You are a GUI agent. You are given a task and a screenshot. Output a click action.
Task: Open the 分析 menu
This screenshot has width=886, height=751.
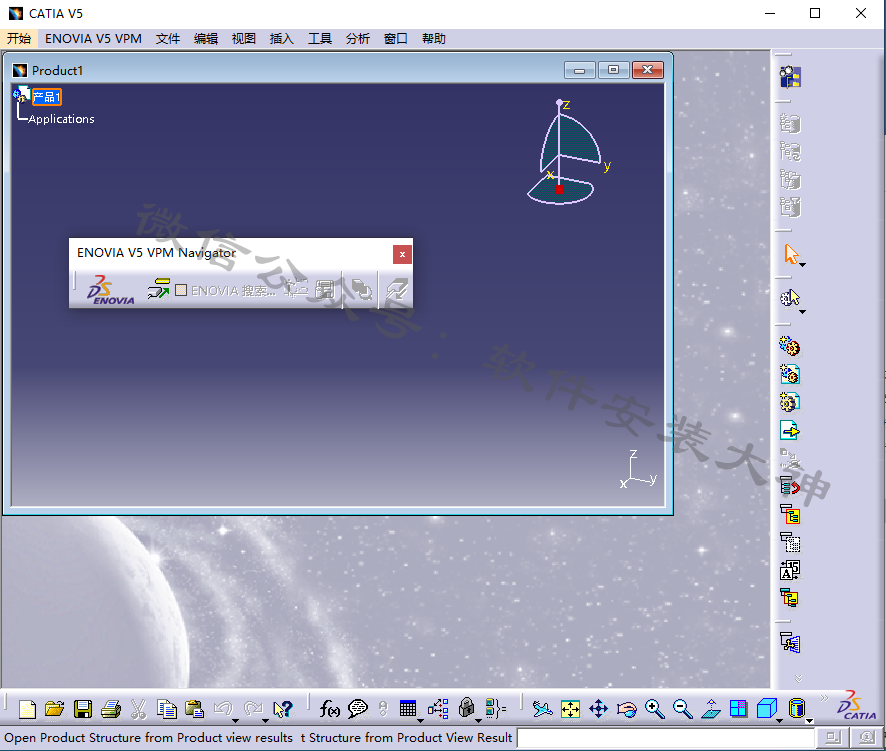click(x=358, y=38)
